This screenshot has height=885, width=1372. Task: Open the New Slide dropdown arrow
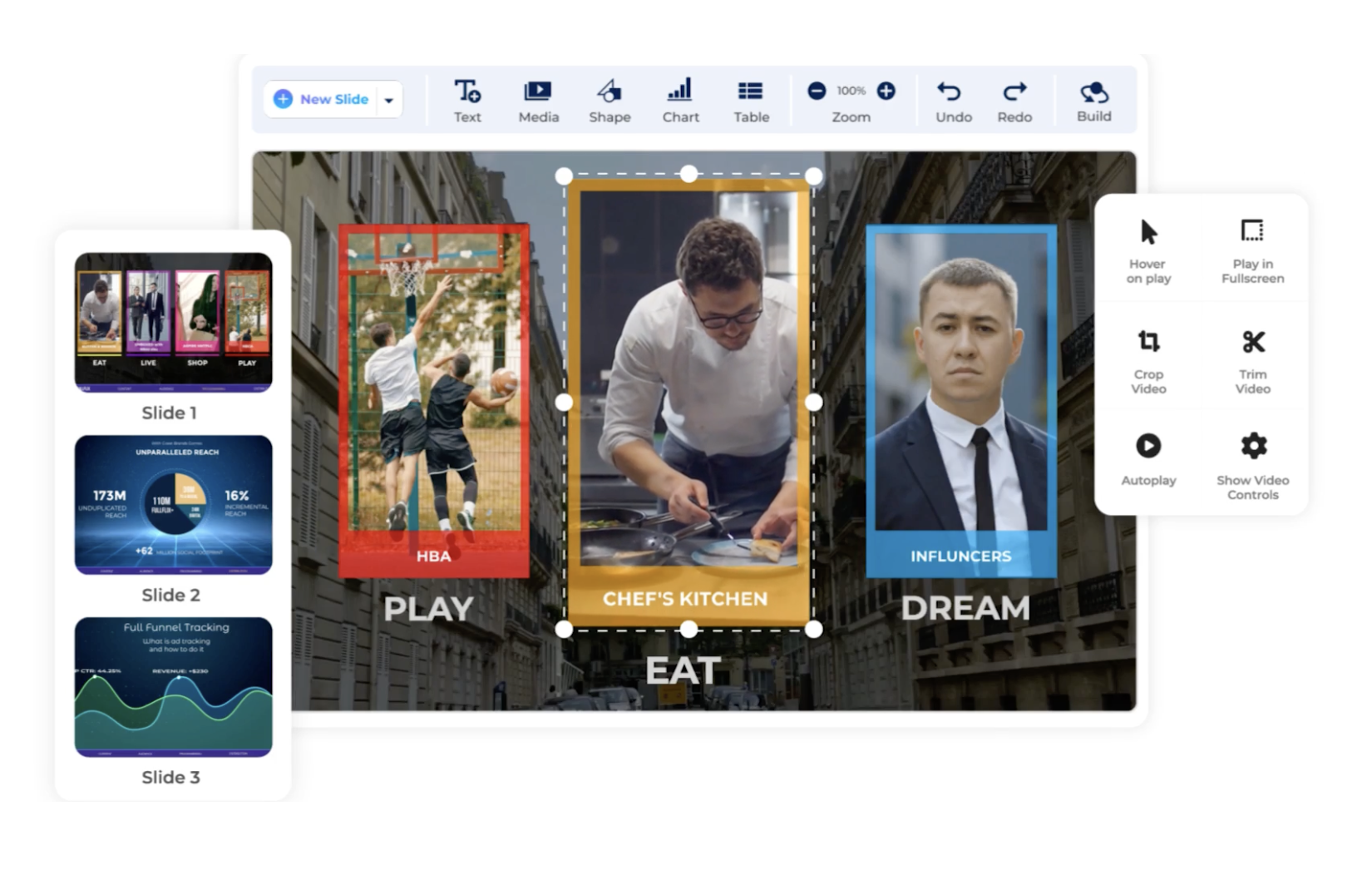pos(390,99)
